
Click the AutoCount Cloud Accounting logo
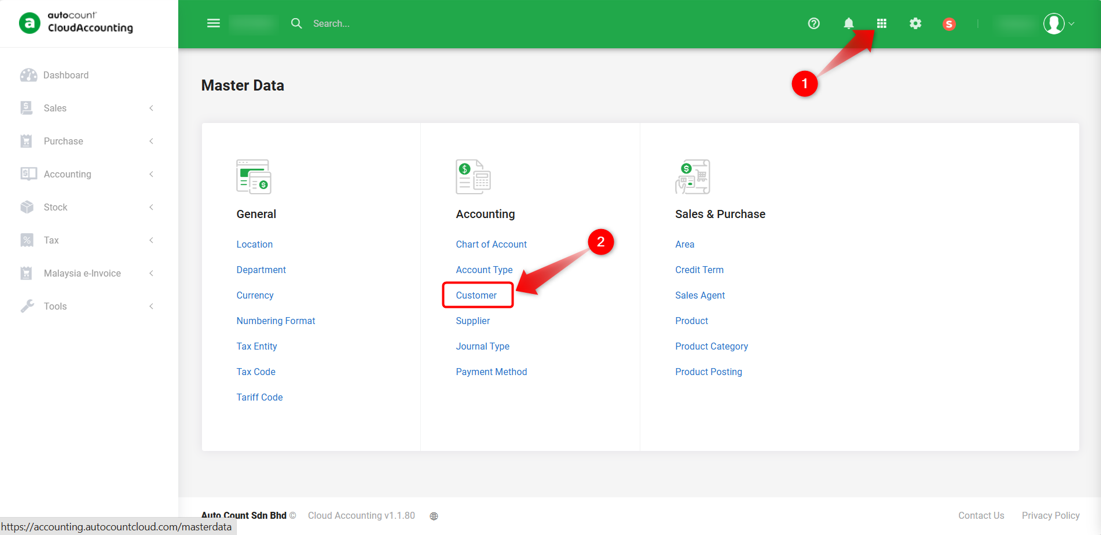tap(76, 22)
